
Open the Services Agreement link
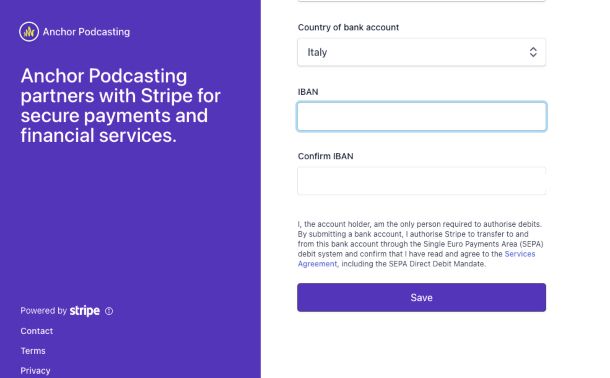pyautogui.click(x=416, y=259)
